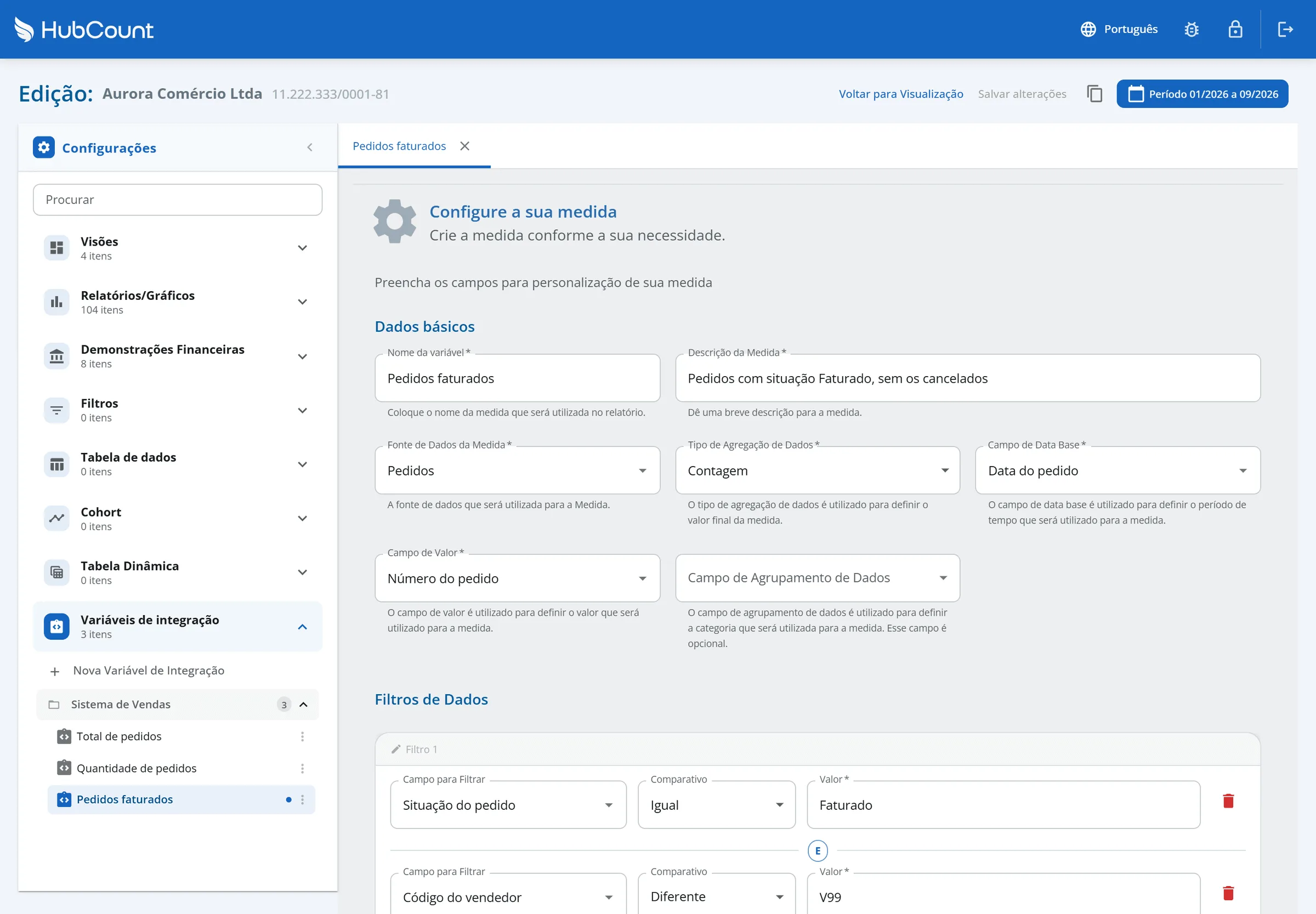This screenshot has width=1316, height=914.
Task: Click the E logical operator between filters
Action: (x=817, y=851)
